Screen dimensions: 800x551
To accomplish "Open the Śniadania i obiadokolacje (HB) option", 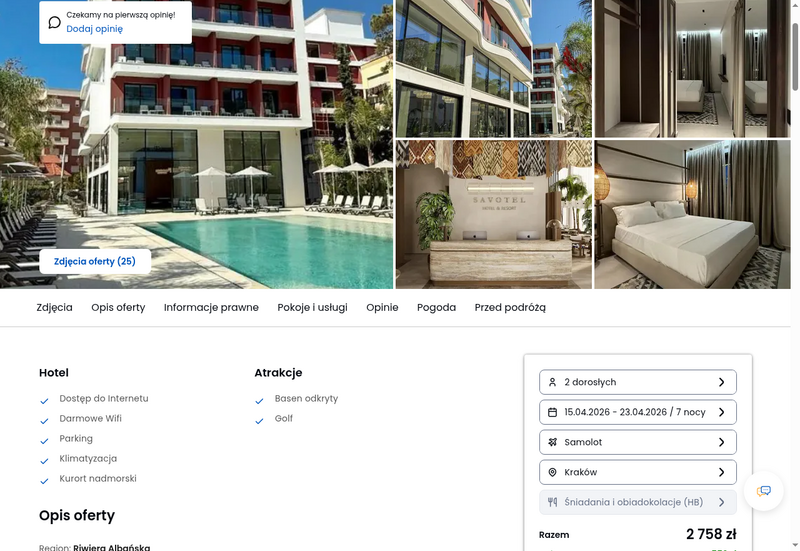I will coord(638,502).
